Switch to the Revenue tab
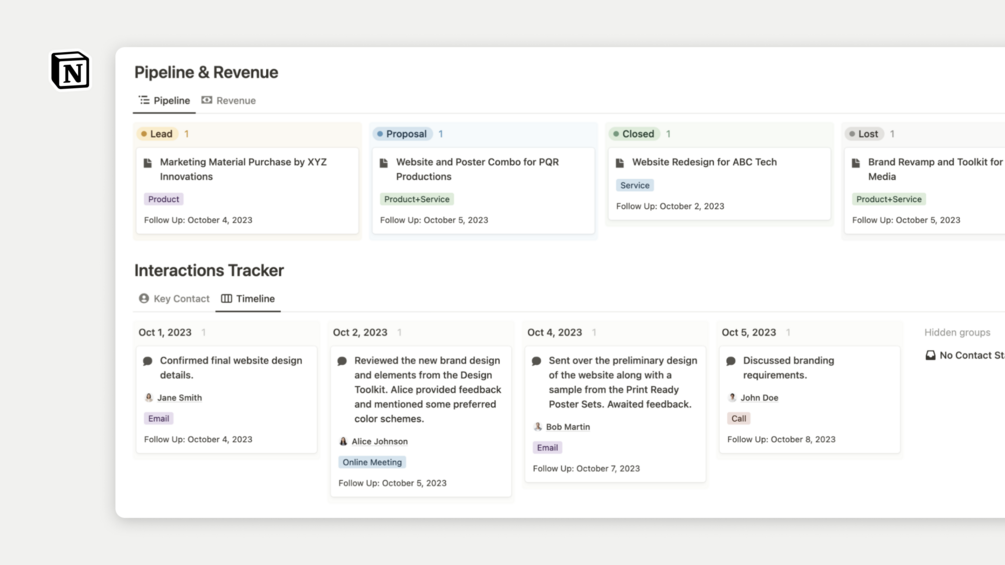The image size is (1005, 565). 229,101
